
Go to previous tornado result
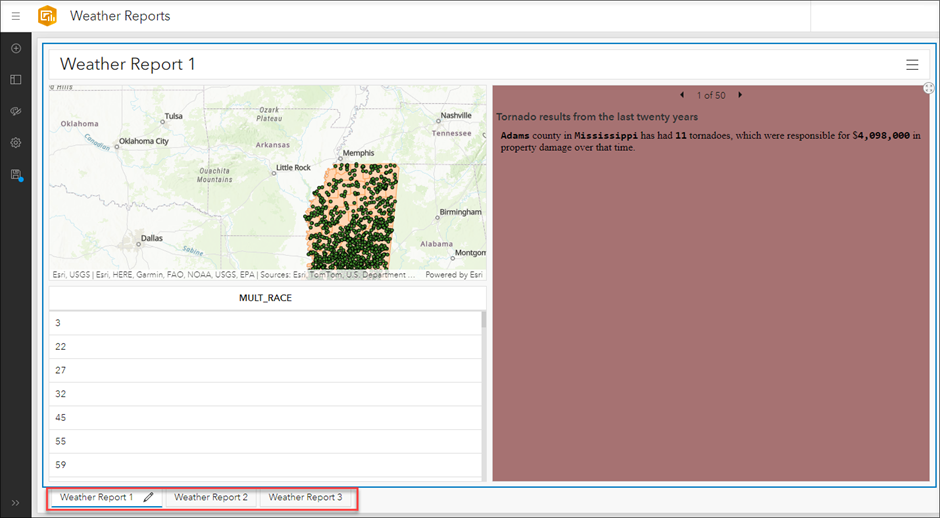(x=682, y=95)
